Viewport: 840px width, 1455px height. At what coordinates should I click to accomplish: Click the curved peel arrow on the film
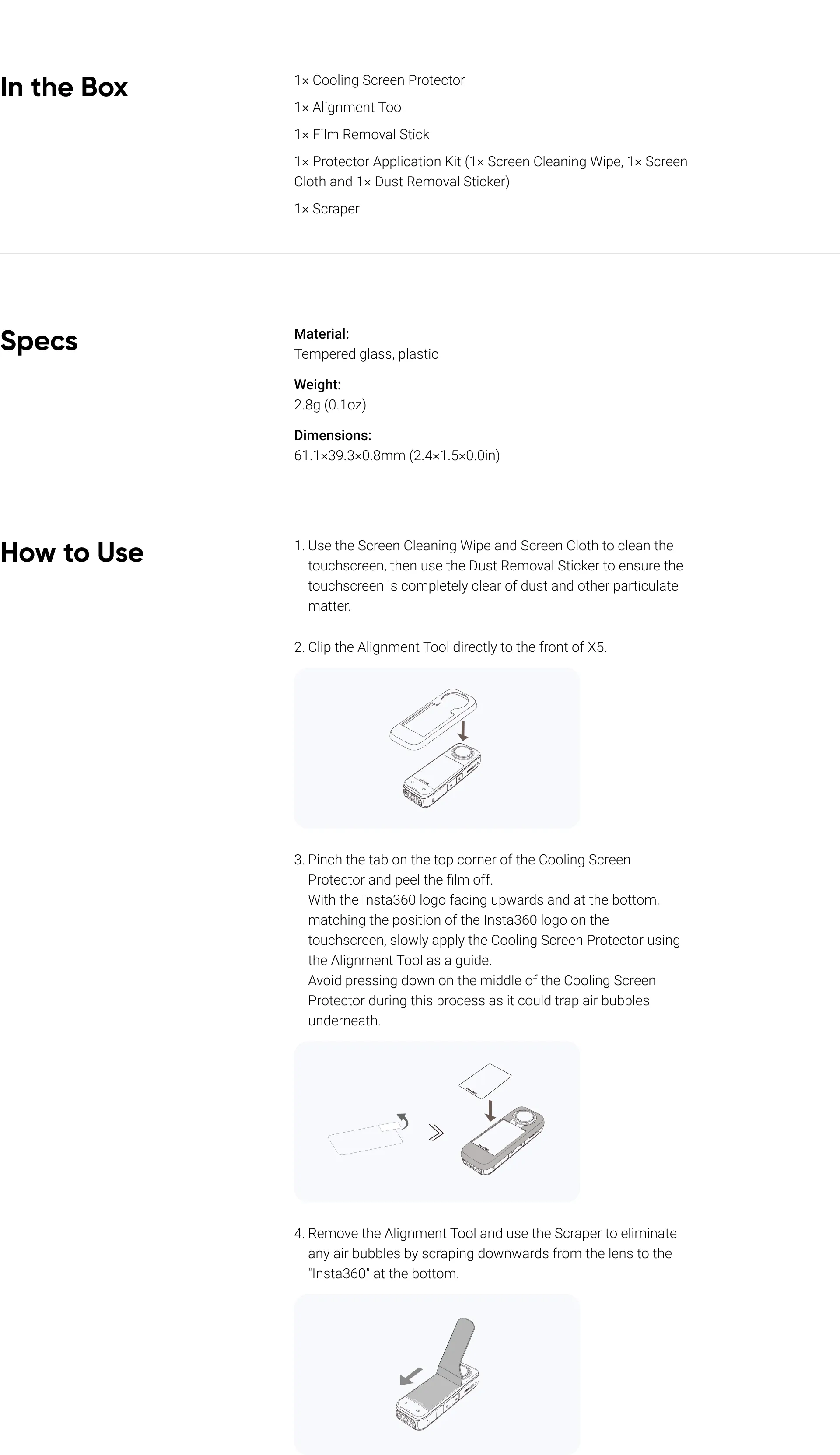[403, 1120]
